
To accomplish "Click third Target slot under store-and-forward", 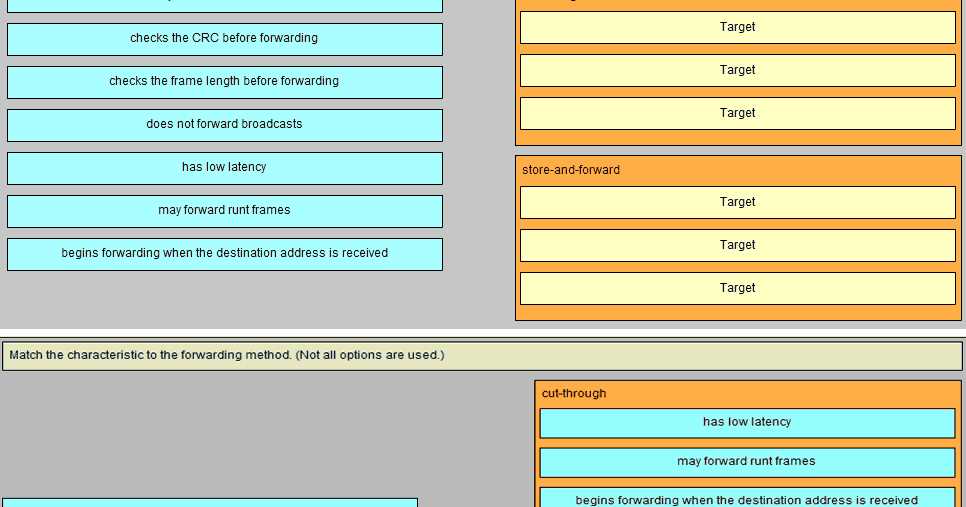I will (737, 288).
